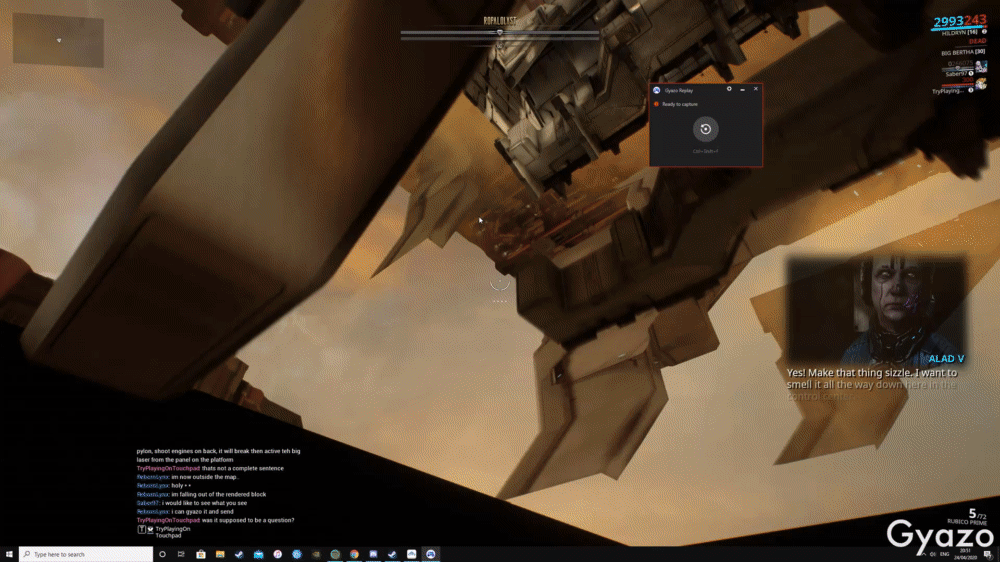Close the Gyazo Replay window
The width and height of the screenshot is (1000, 562).
756,89
